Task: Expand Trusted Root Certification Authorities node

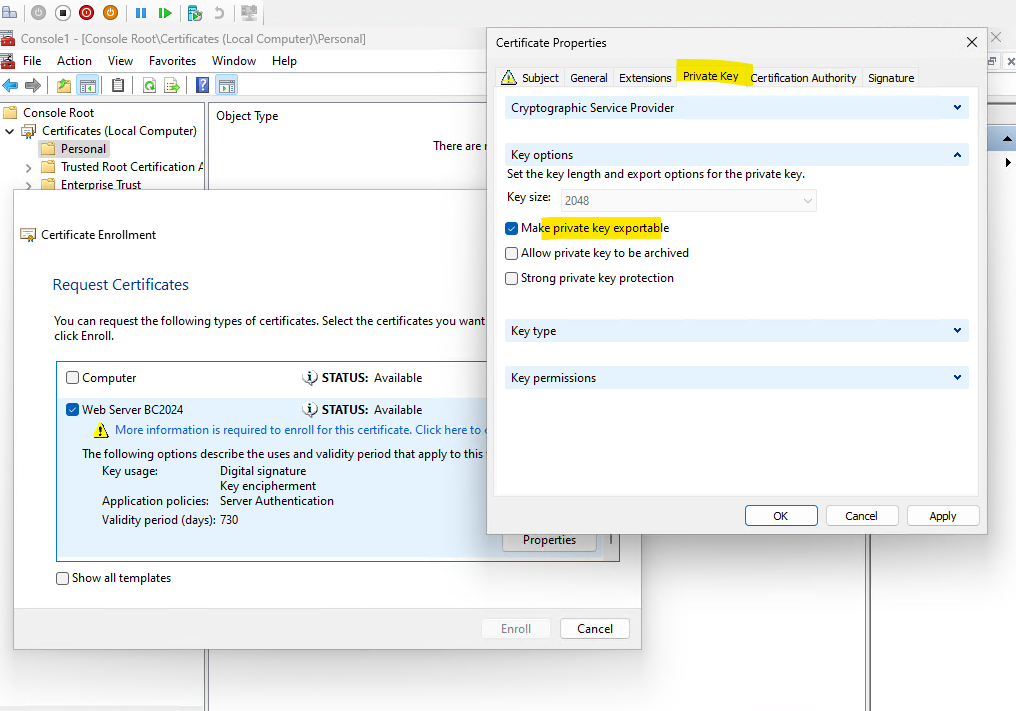Action: pos(29,167)
